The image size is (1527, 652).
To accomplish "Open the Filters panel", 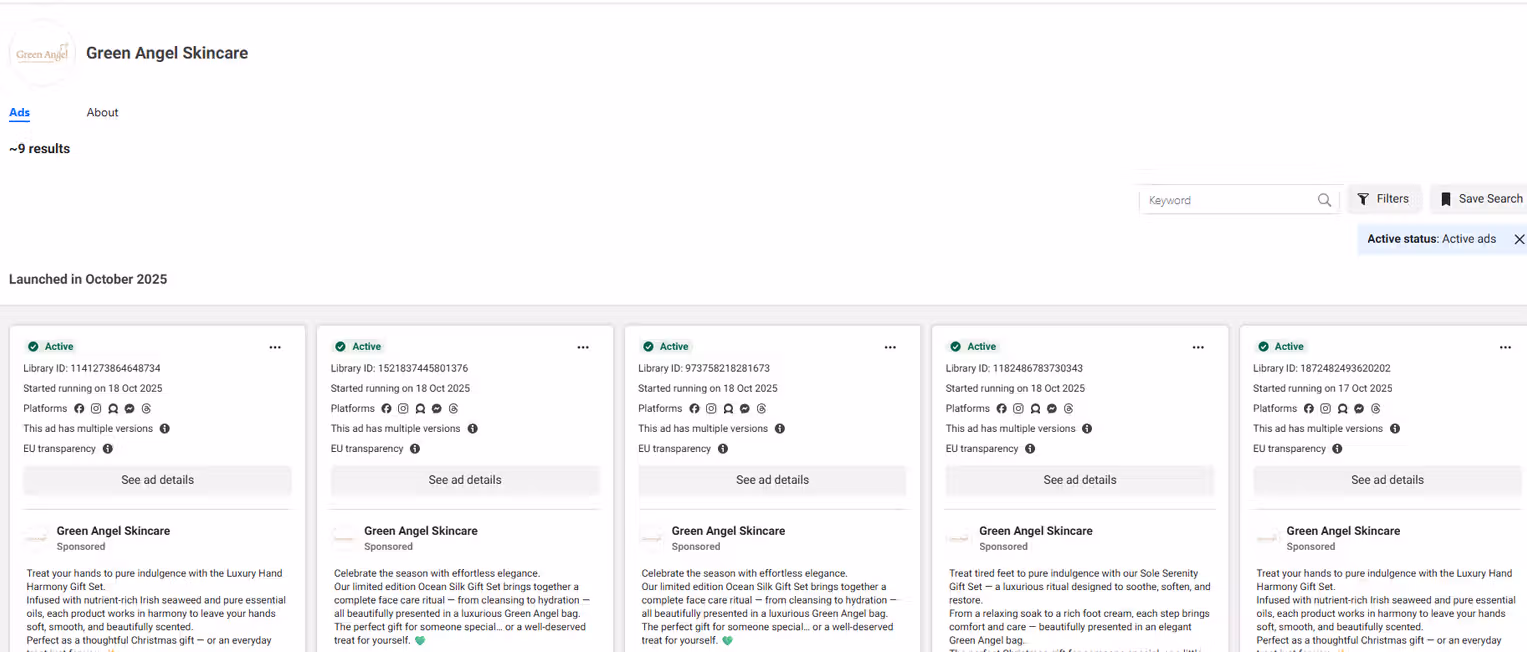I will [1383, 199].
